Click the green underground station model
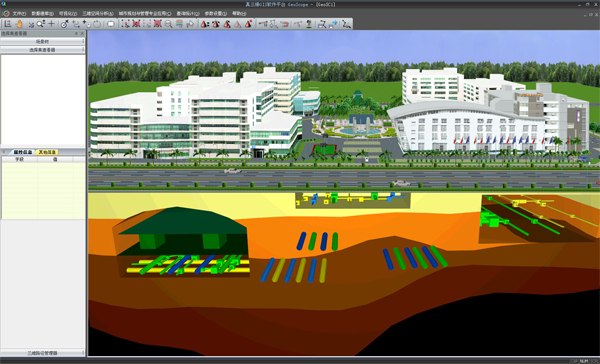 pyautogui.click(x=183, y=232)
